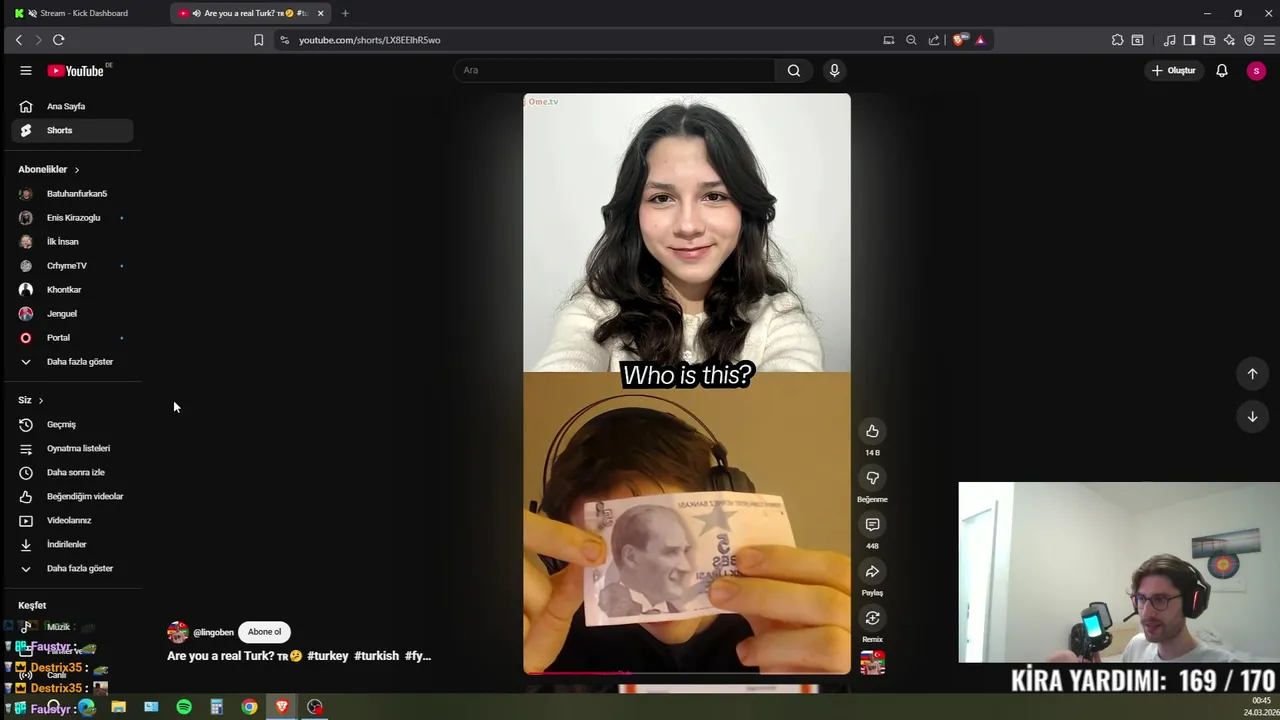1280x720 pixels.
Task: Go to the next Short arrow
Action: coord(1252,417)
